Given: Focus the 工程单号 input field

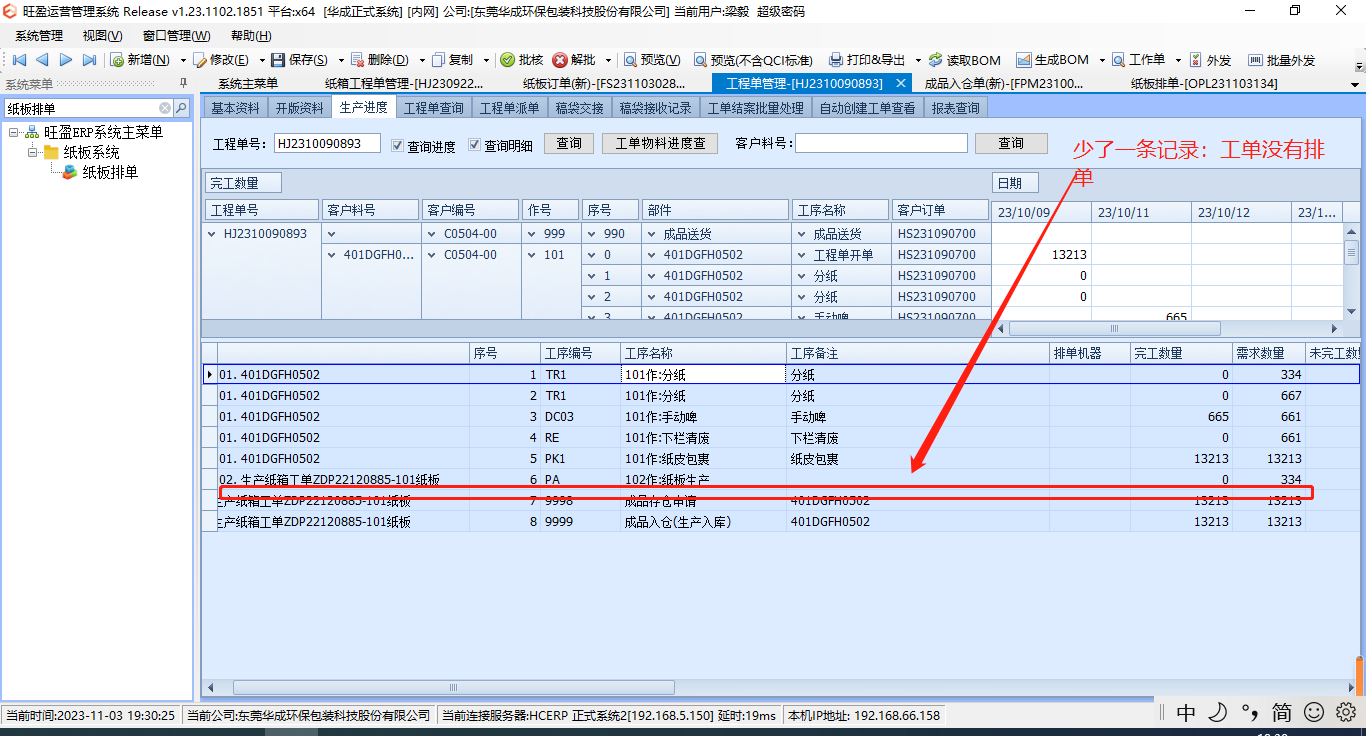Looking at the screenshot, I should click(327, 144).
